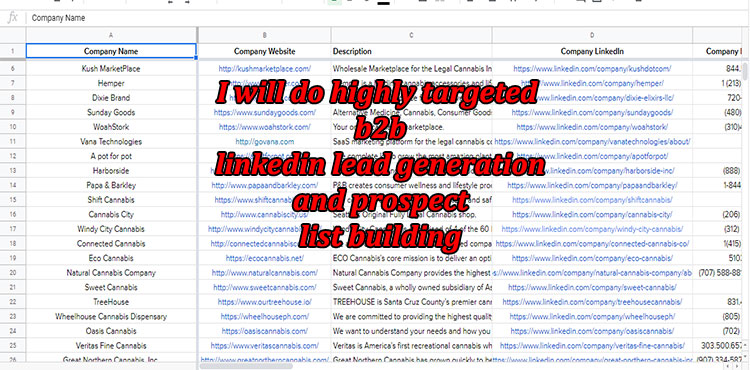Screen dimensions: 750x370
Task: Select row 11 header number
Action: [12, 141]
